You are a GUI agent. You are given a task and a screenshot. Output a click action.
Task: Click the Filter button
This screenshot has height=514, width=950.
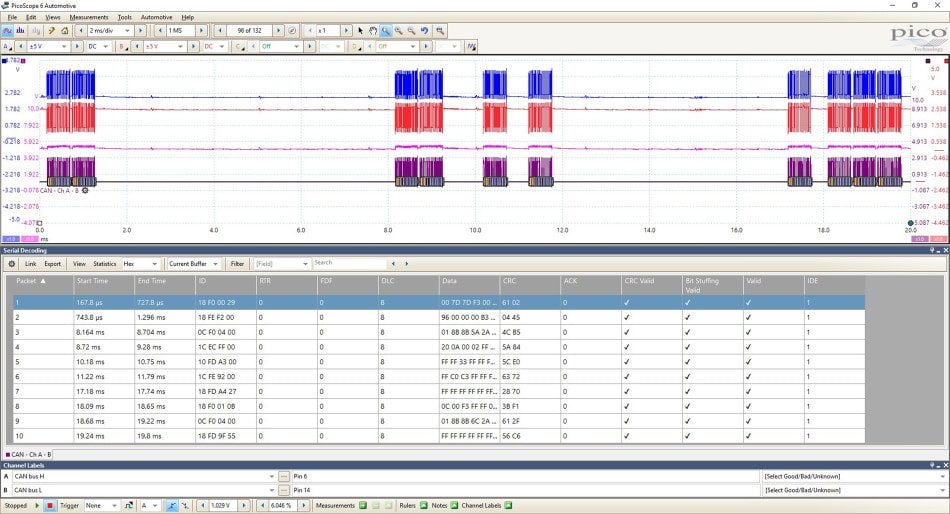(x=238, y=264)
